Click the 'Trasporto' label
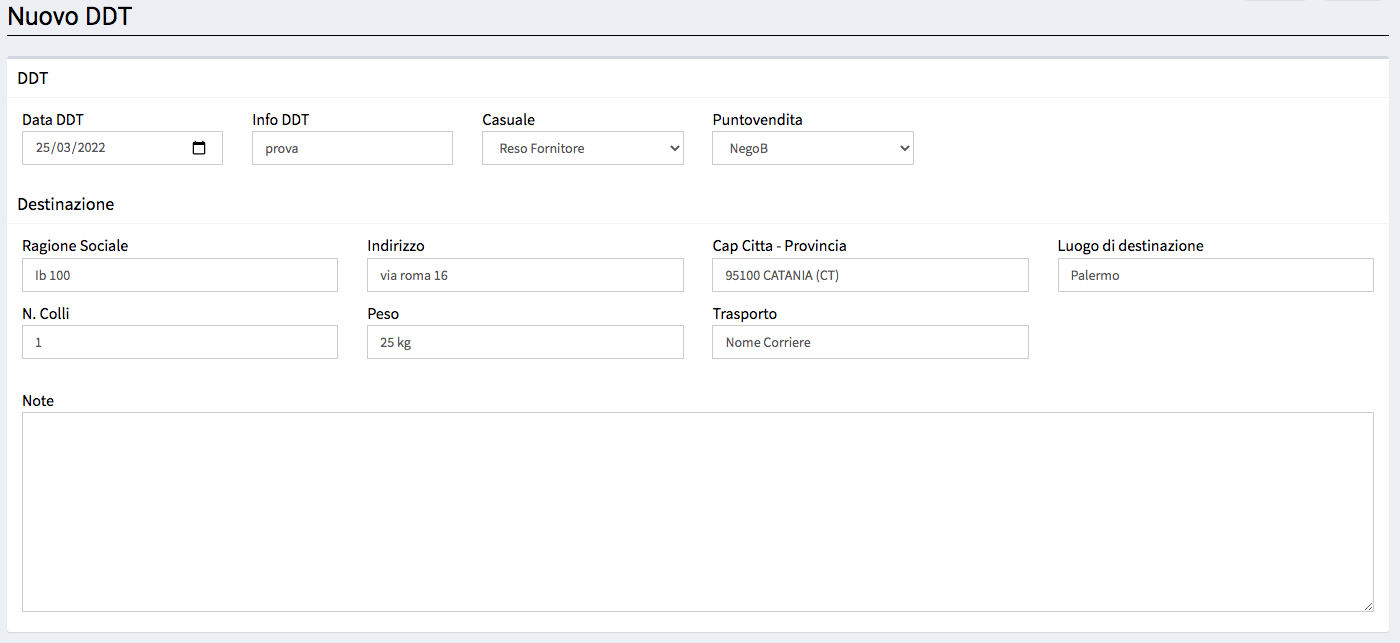Viewport: 1400px width, 643px height. (745, 314)
